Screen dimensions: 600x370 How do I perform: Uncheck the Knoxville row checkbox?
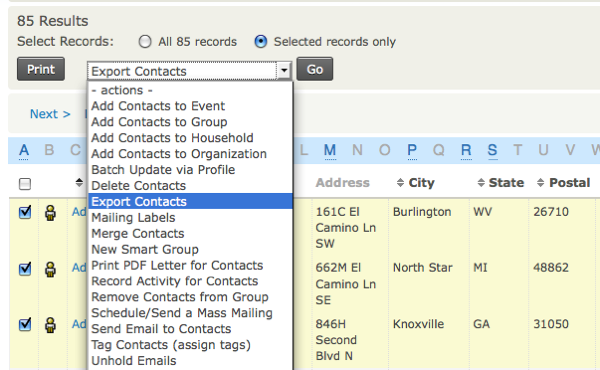click(x=25, y=324)
